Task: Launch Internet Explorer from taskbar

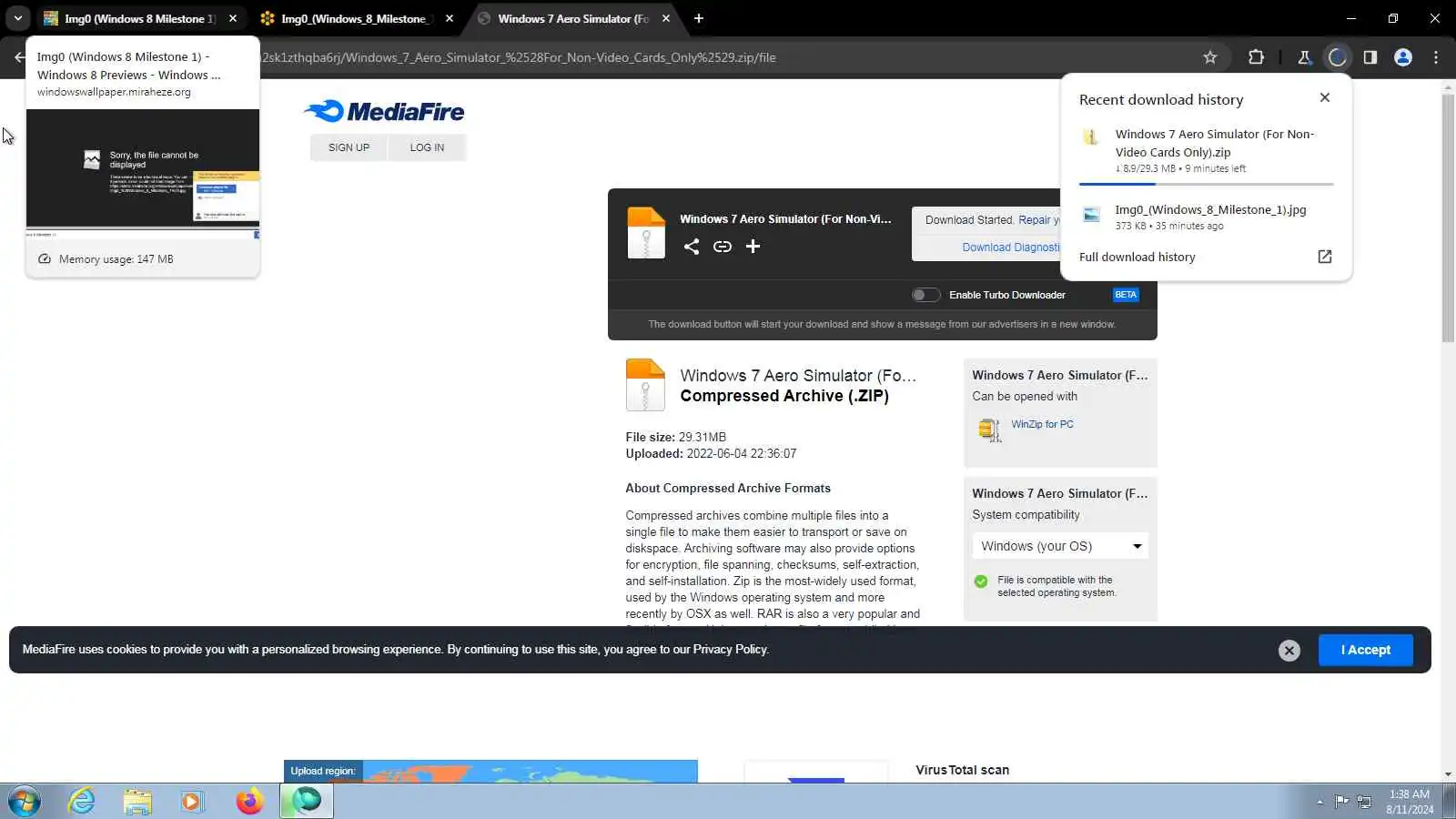Action: tap(82, 801)
